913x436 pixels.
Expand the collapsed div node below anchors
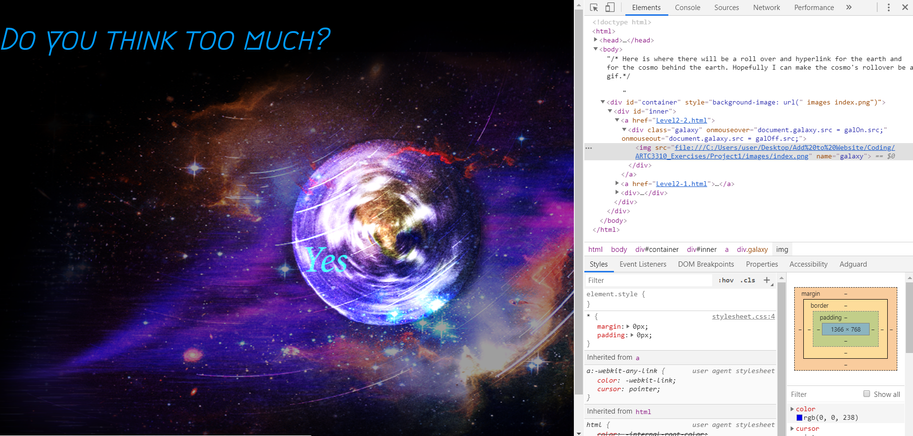point(617,193)
